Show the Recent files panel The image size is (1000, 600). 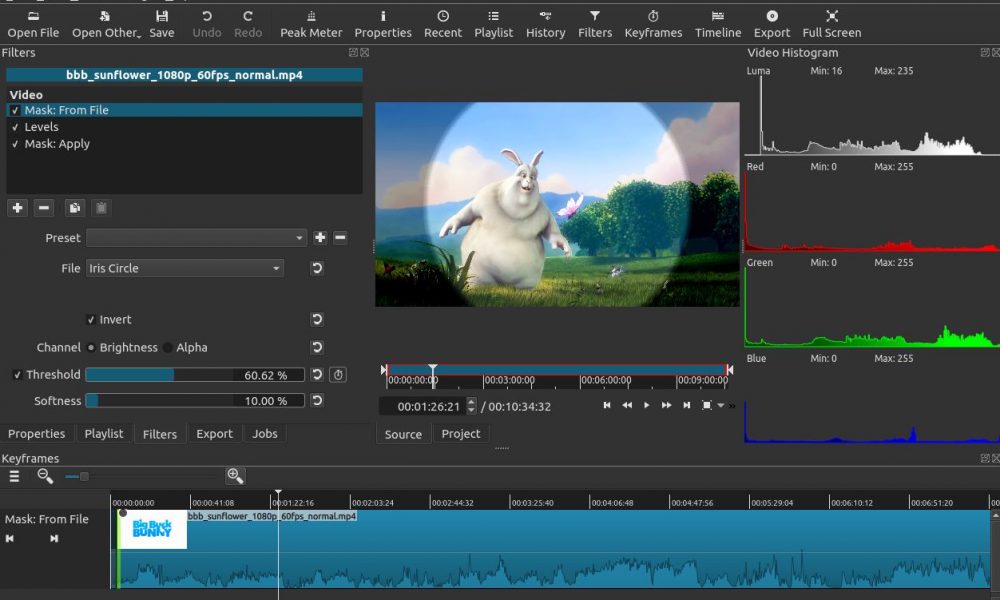point(443,24)
